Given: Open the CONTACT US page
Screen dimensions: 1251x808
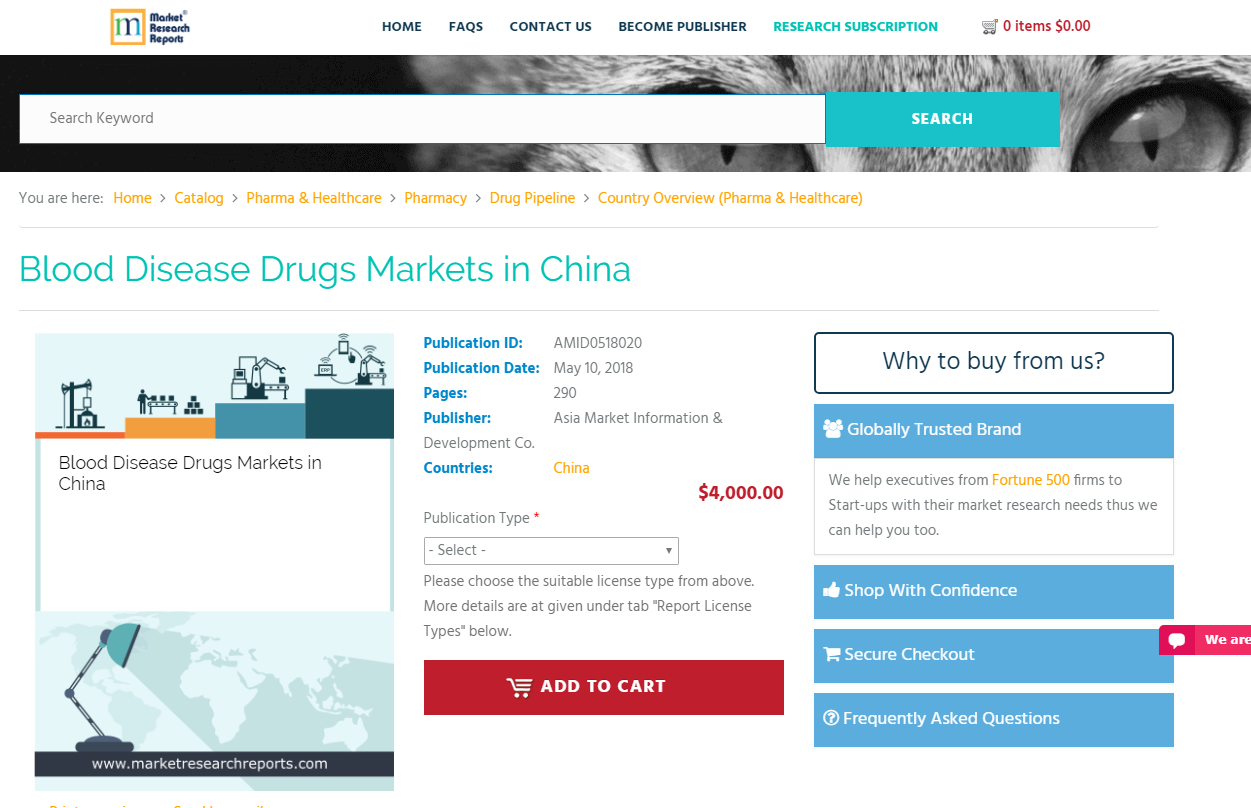Looking at the screenshot, I should coord(551,27).
